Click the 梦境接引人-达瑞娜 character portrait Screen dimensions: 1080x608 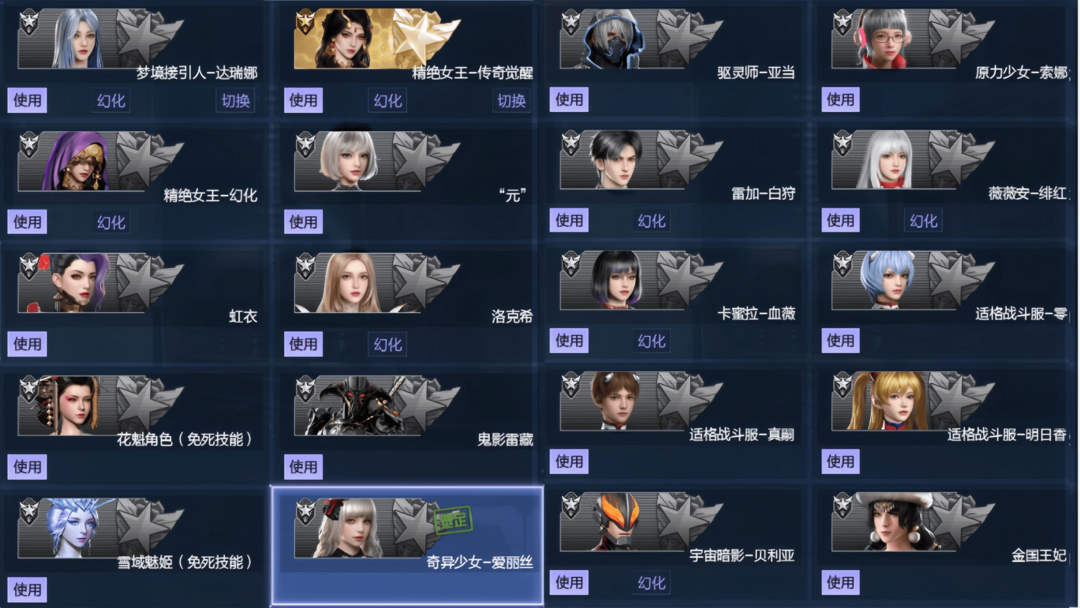pyautogui.click(x=79, y=39)
